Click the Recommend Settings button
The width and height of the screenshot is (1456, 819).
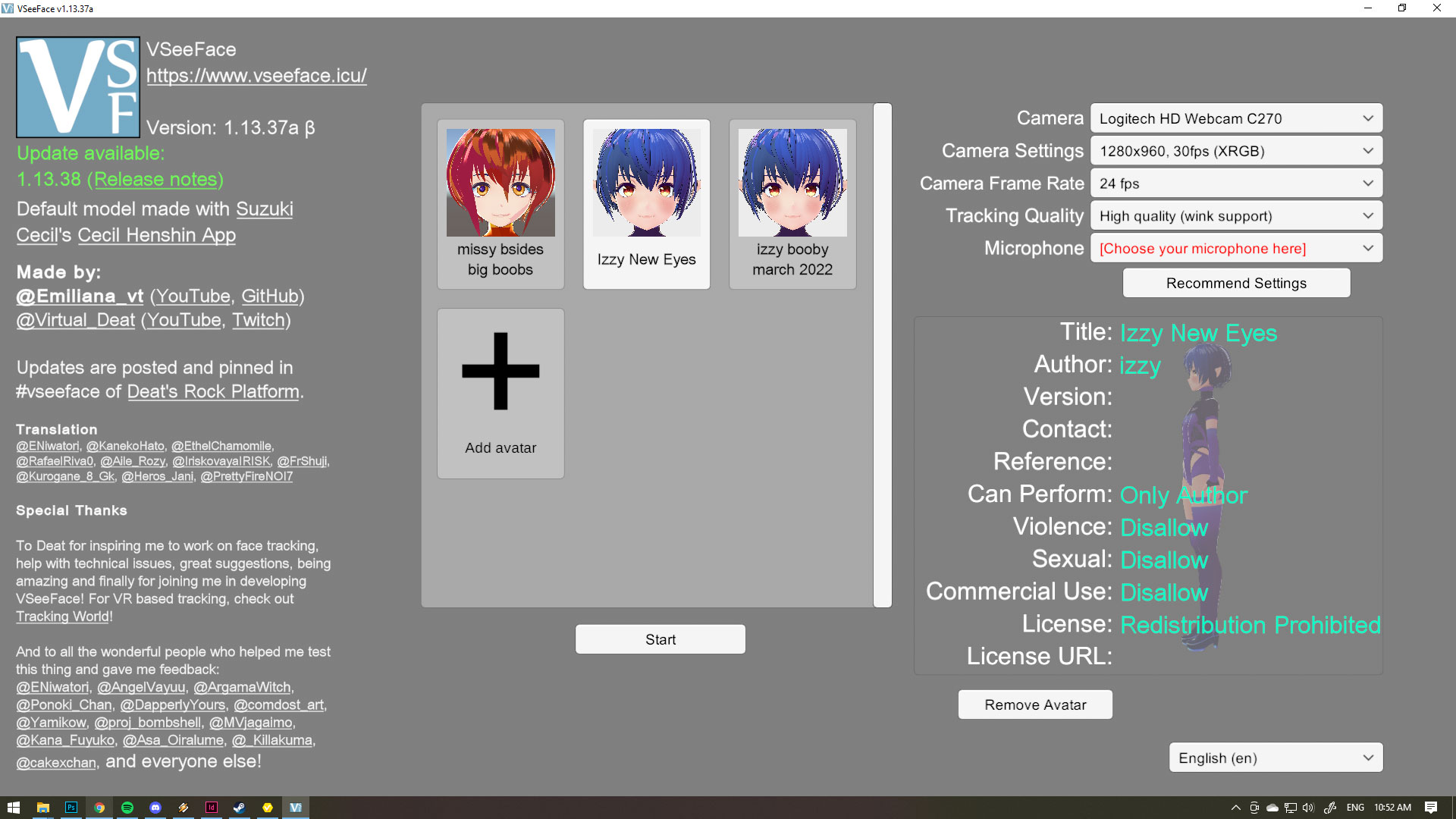1236,283
